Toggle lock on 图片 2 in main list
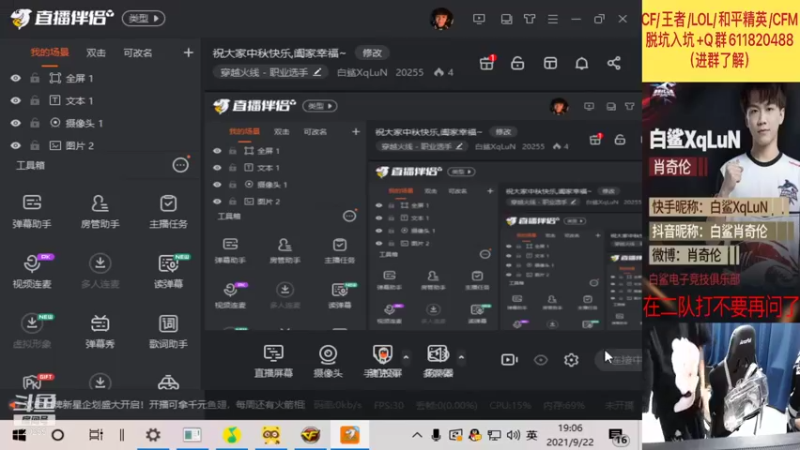This screenshot has width=800, height=450. coord(35,145)
